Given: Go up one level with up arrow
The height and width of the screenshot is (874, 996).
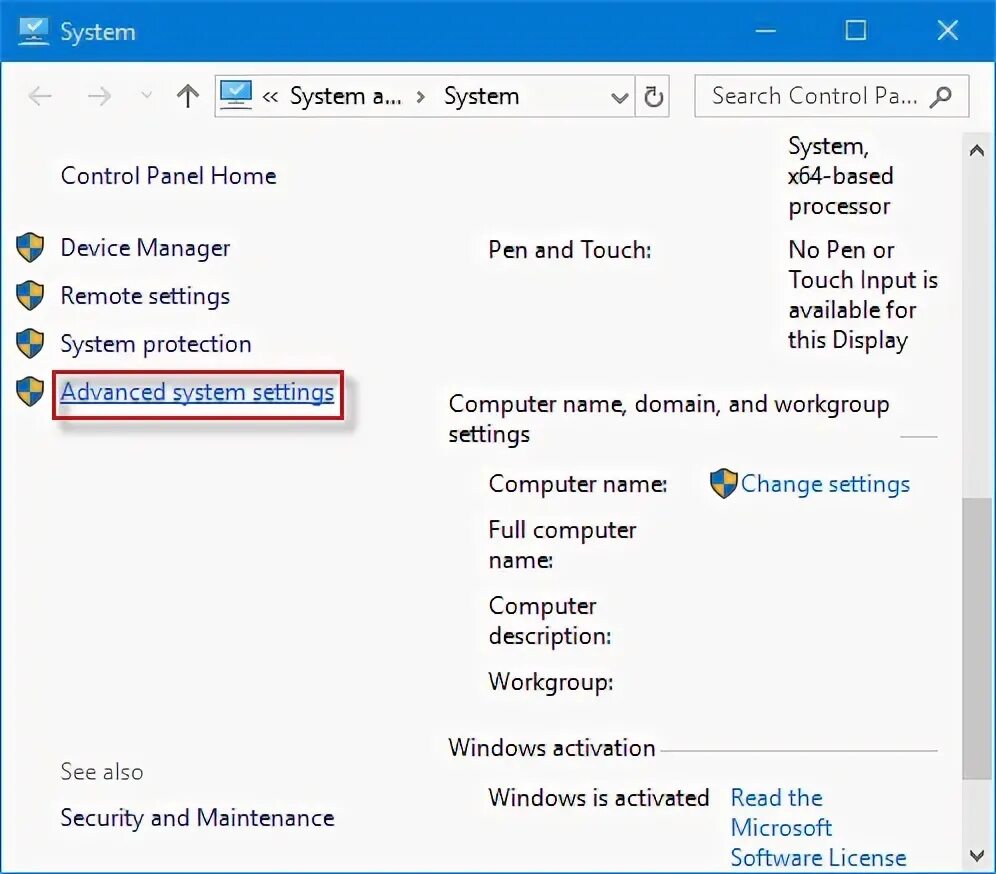Looking at the screenshot, I should tap(187, 96).
